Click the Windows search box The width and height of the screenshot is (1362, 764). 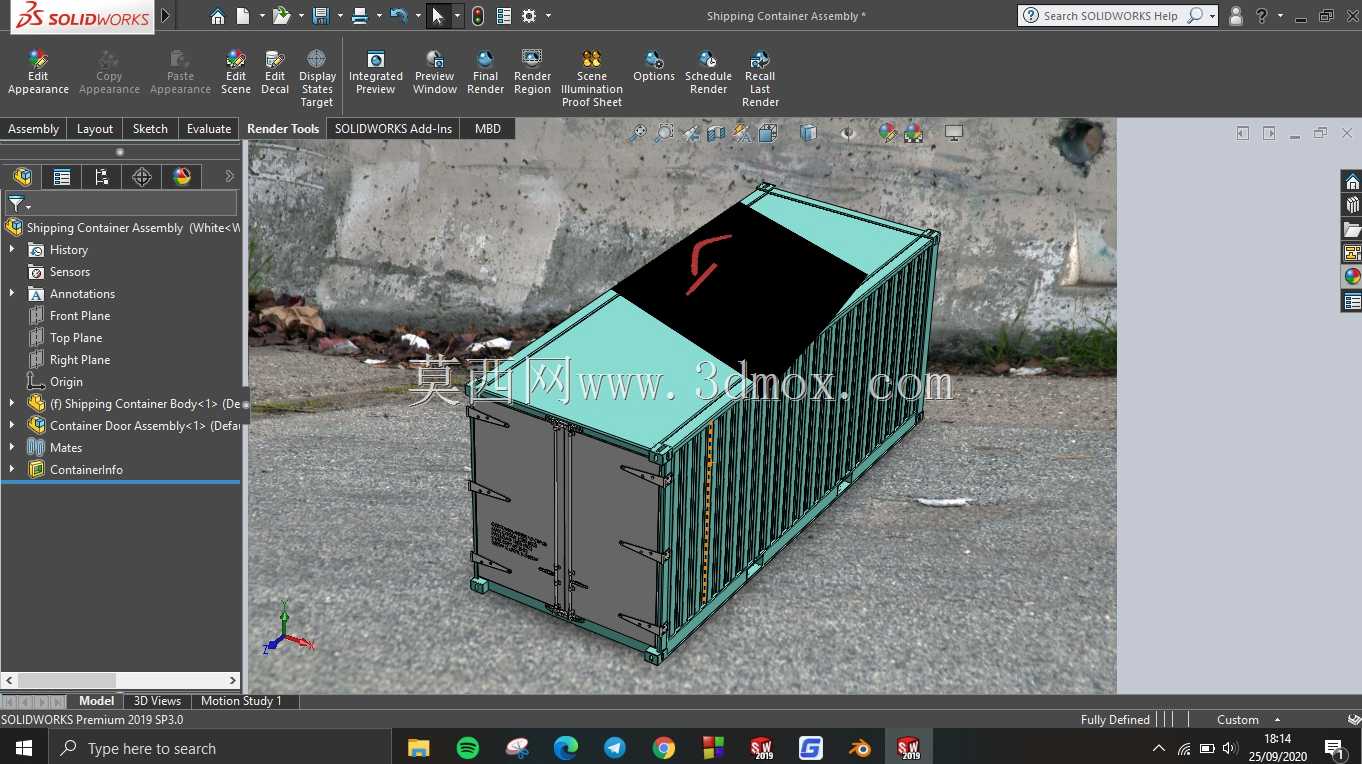(218, 748)
